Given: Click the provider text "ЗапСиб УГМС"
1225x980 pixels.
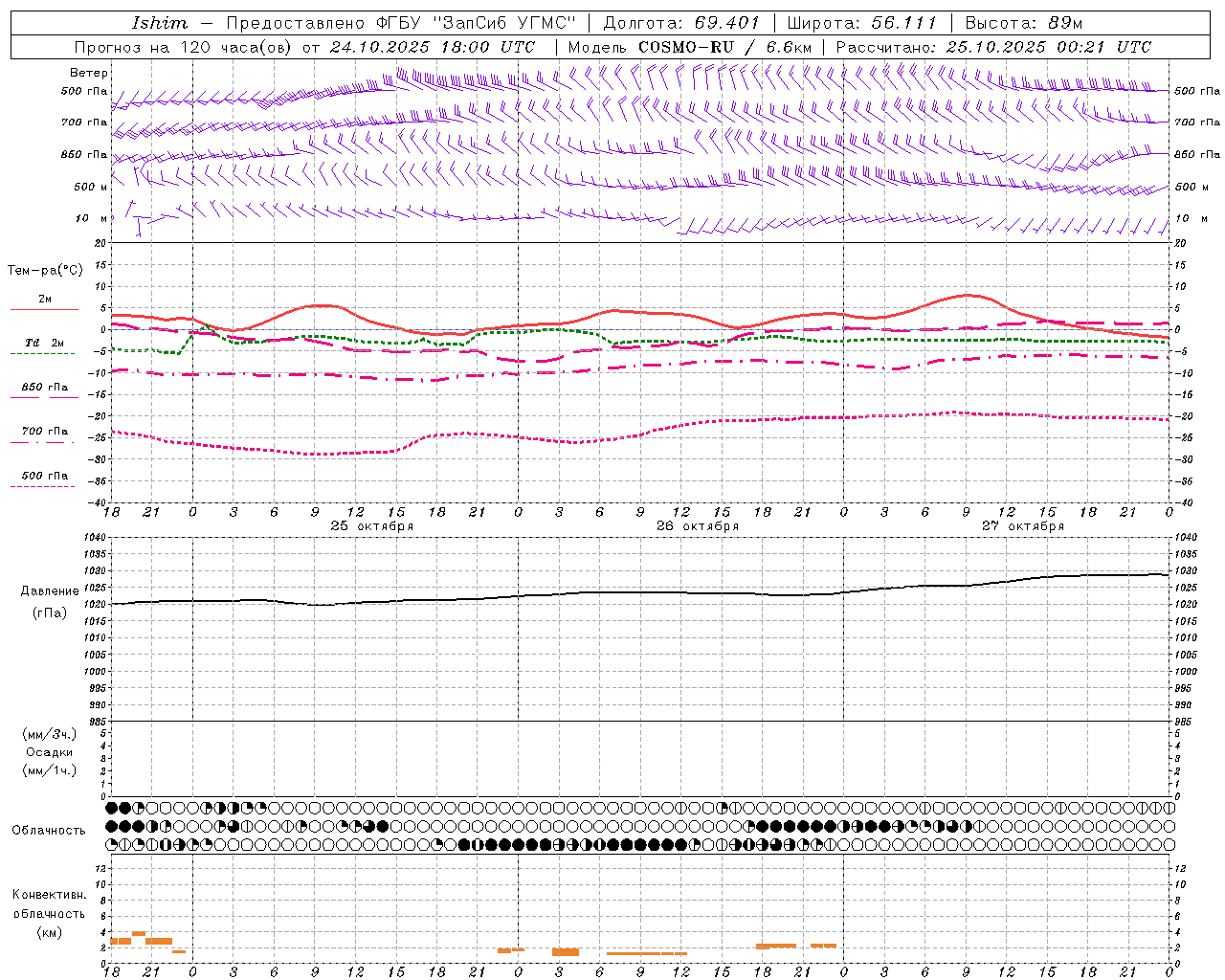Looking at the screenshot, I should coord(503,23).
